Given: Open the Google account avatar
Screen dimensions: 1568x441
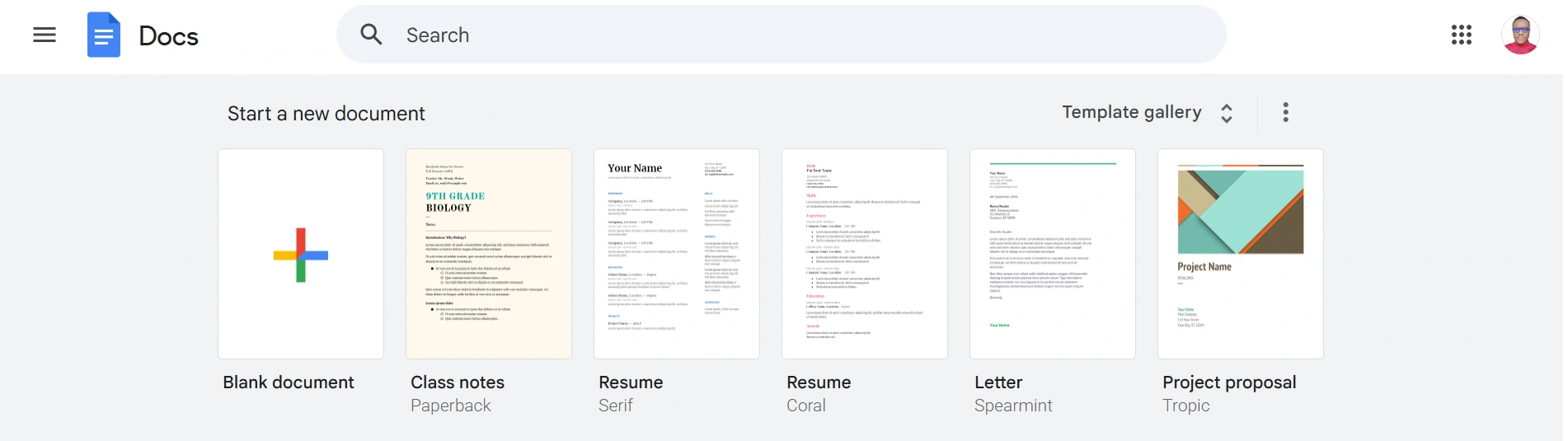Looking at the screenshot, I should point(1520,35).
